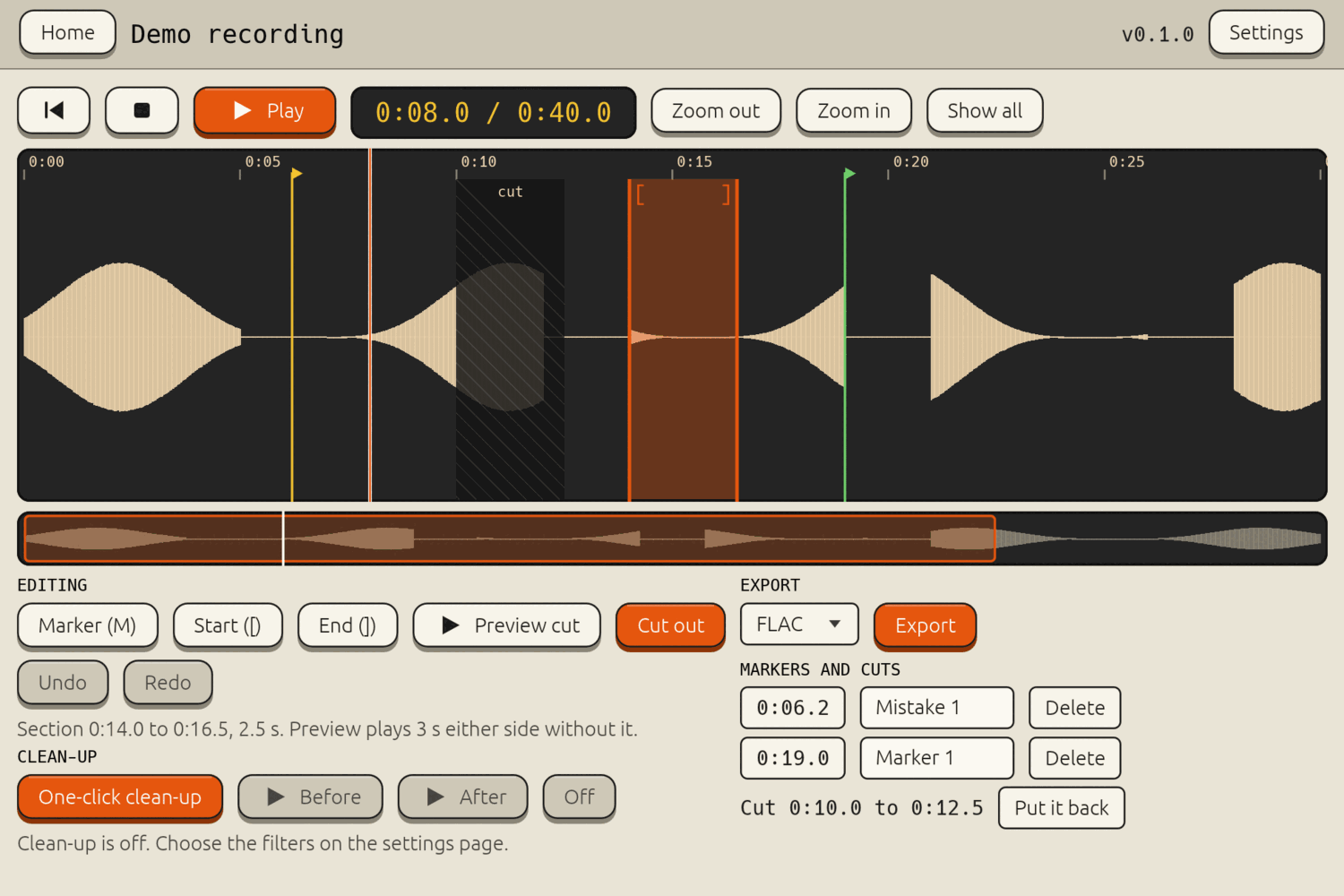Edit the Mistake 1 marker name
This screenshot has height=896, width=1344.
coord(937,708)
